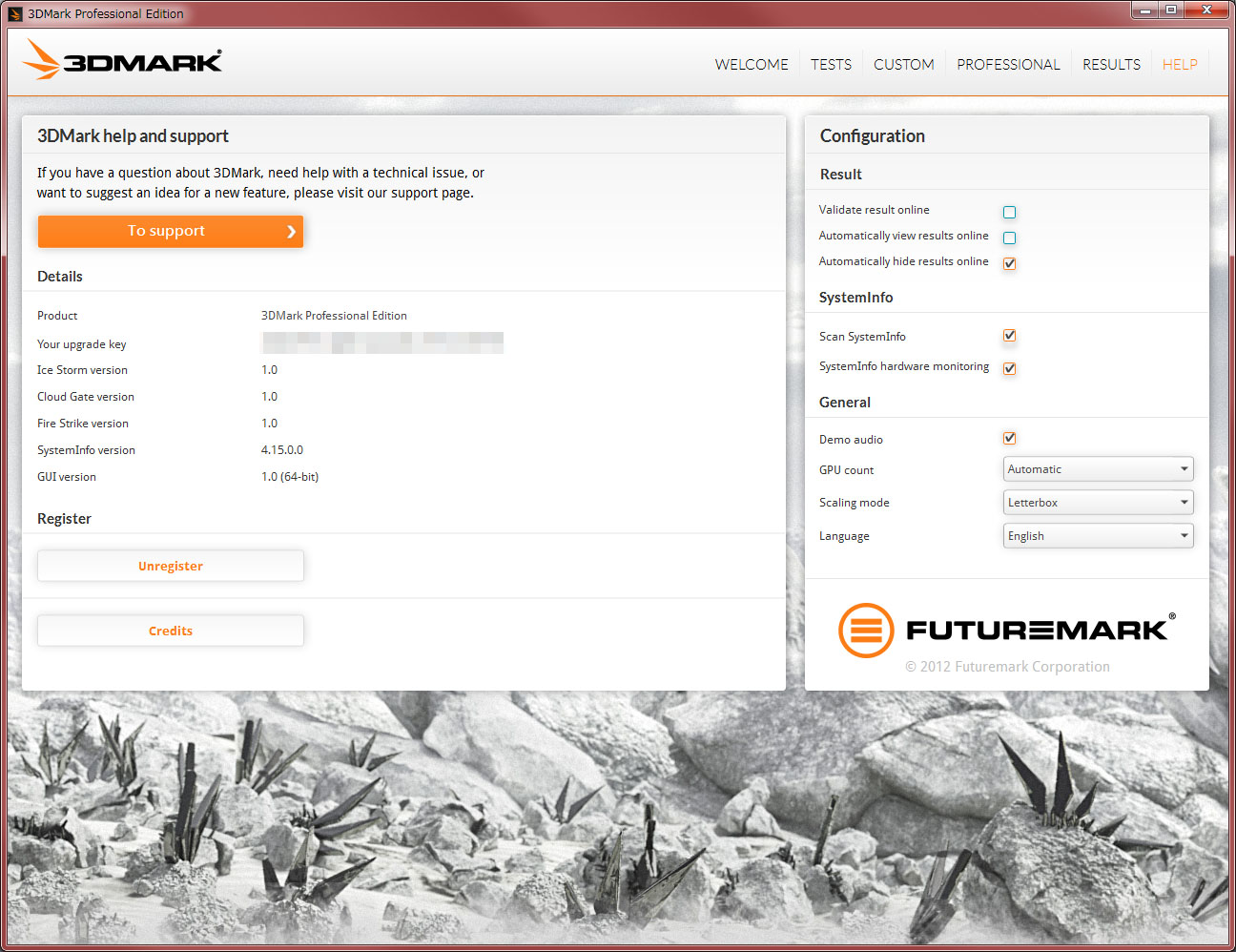Click the HELP tab
The height and width of the screenshot is (952, 1236).
point(1180,64)
